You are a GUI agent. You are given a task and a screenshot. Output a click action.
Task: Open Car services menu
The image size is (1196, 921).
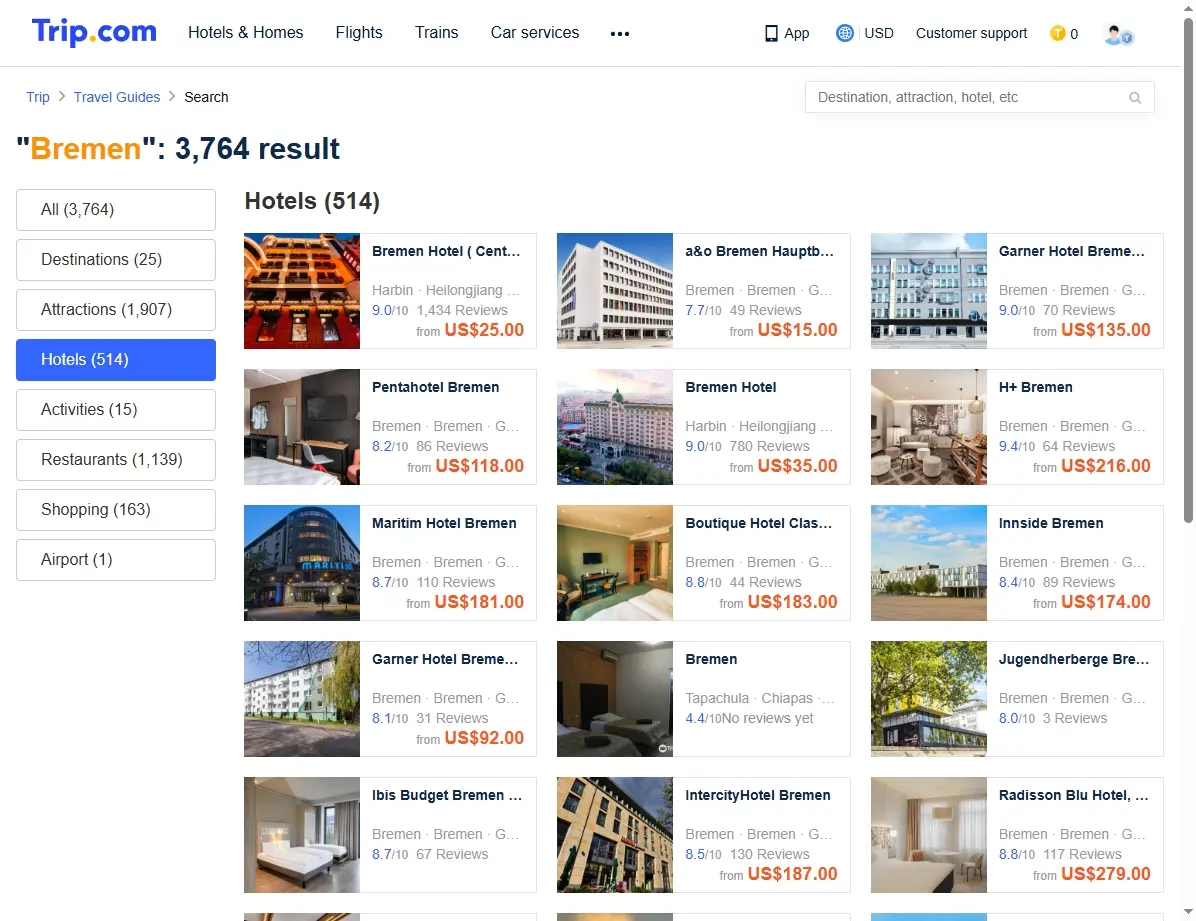(535, 33)
